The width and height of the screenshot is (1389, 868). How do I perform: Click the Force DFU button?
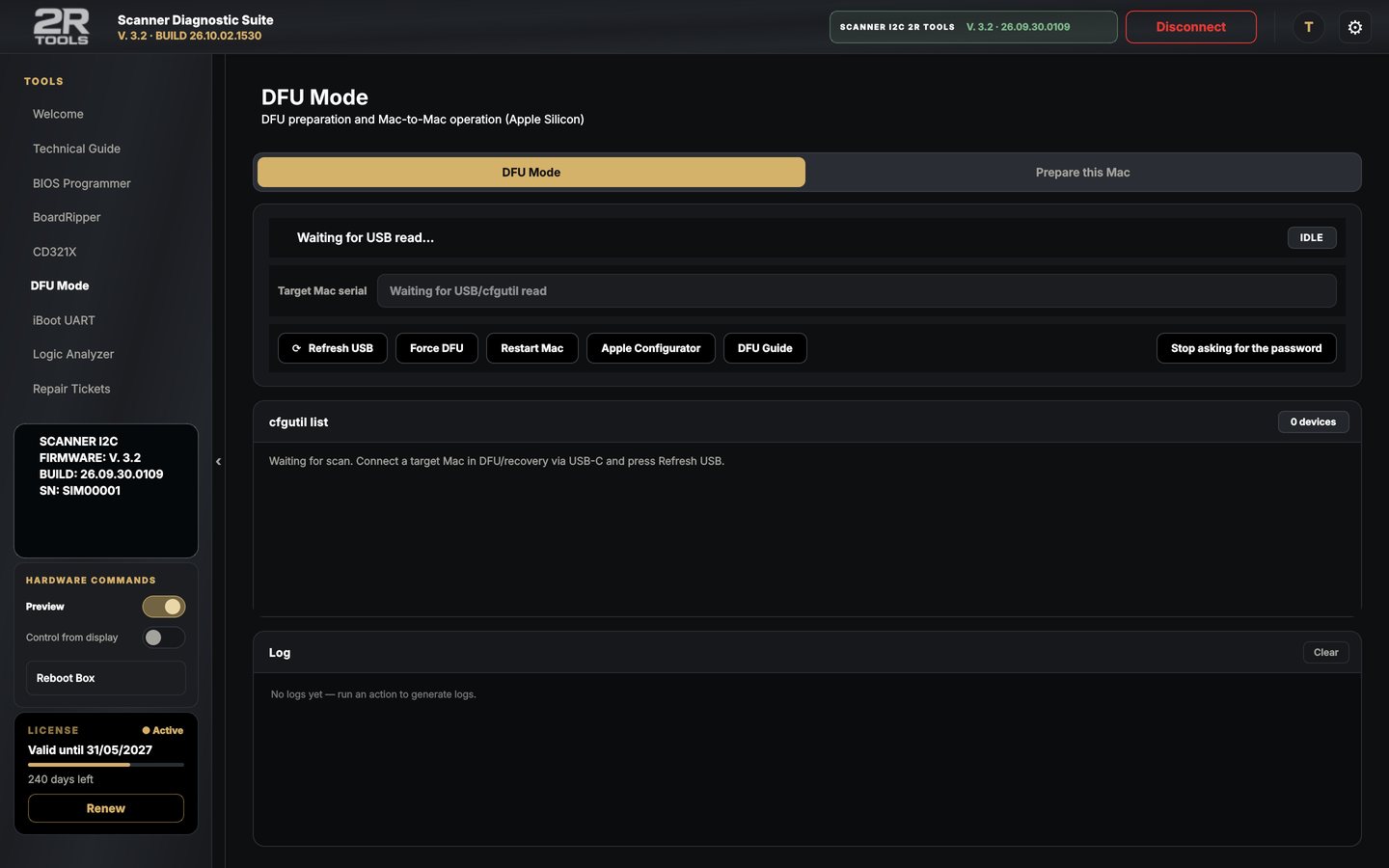click(437, 348)
